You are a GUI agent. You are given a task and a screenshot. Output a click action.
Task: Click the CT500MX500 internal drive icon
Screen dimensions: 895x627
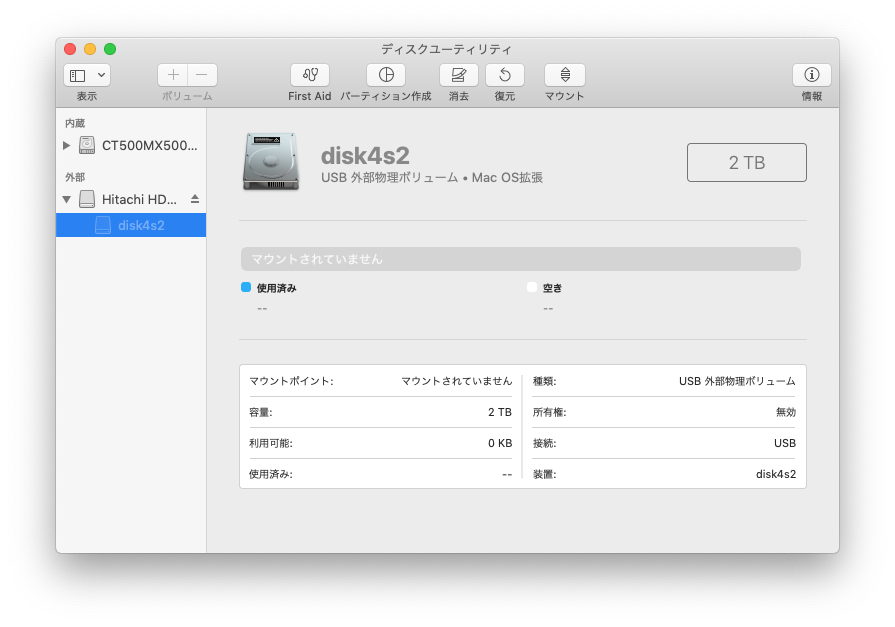87,145
